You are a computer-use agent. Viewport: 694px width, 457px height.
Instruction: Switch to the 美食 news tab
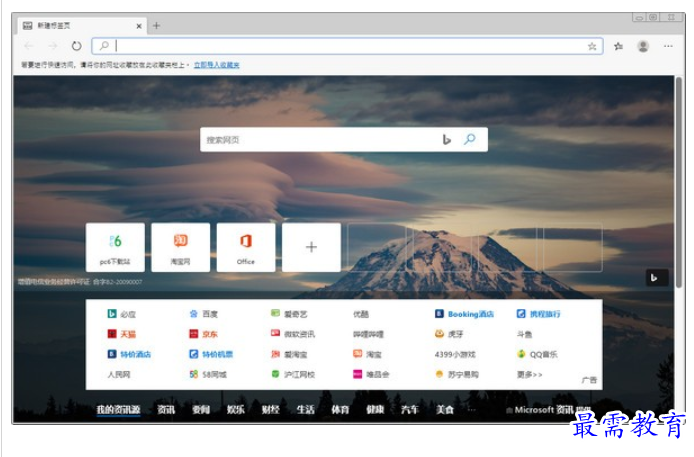coord(445,410)
